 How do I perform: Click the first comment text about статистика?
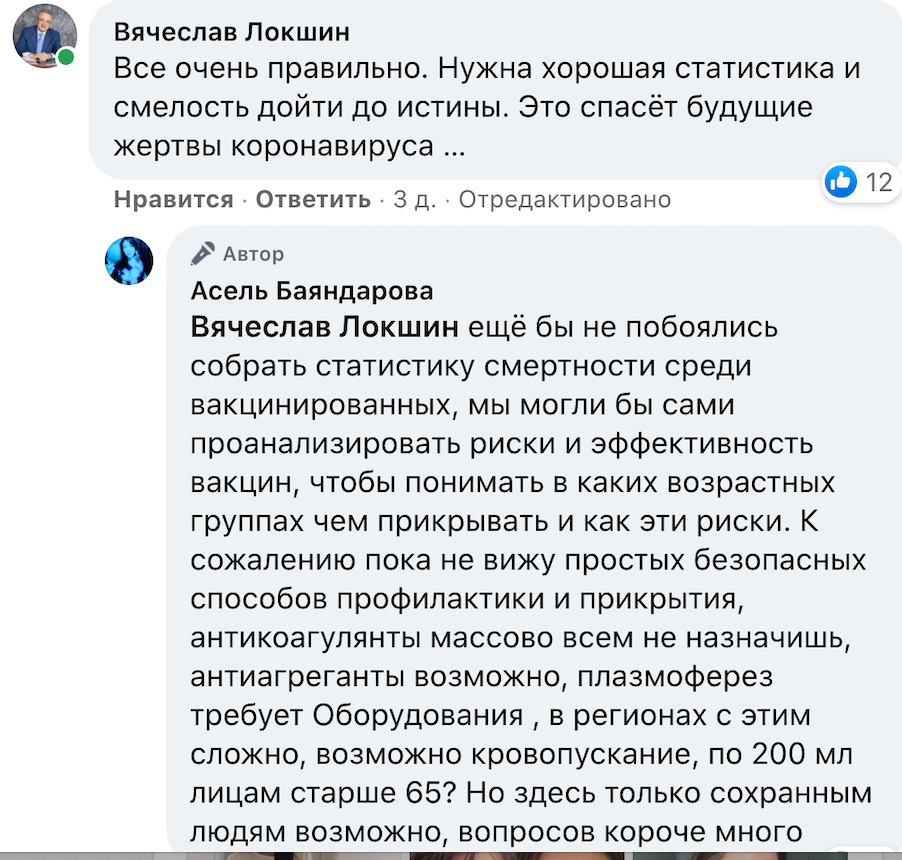487,107
